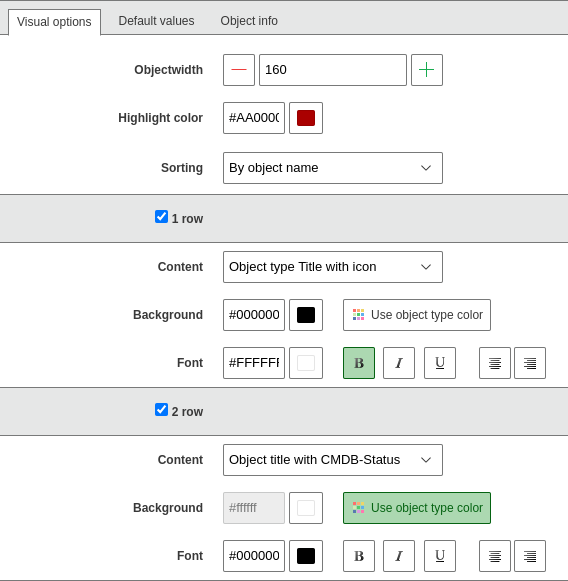Enable Use object type color for row 1
This screenshot has height=581, width=568.
(x=417, y=315)
